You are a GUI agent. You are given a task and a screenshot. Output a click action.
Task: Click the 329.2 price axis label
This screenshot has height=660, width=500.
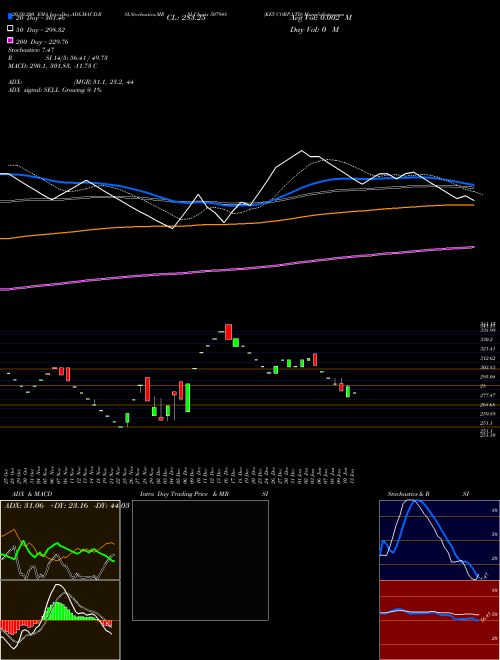pyautogui.click(x=486, y=339)
